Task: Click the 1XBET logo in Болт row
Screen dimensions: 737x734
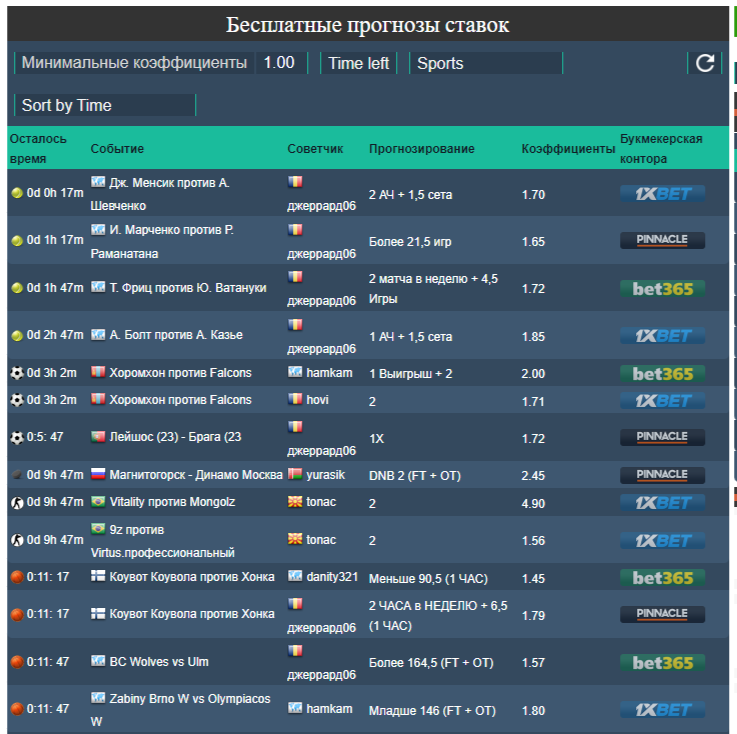Action: coord(662,336)
